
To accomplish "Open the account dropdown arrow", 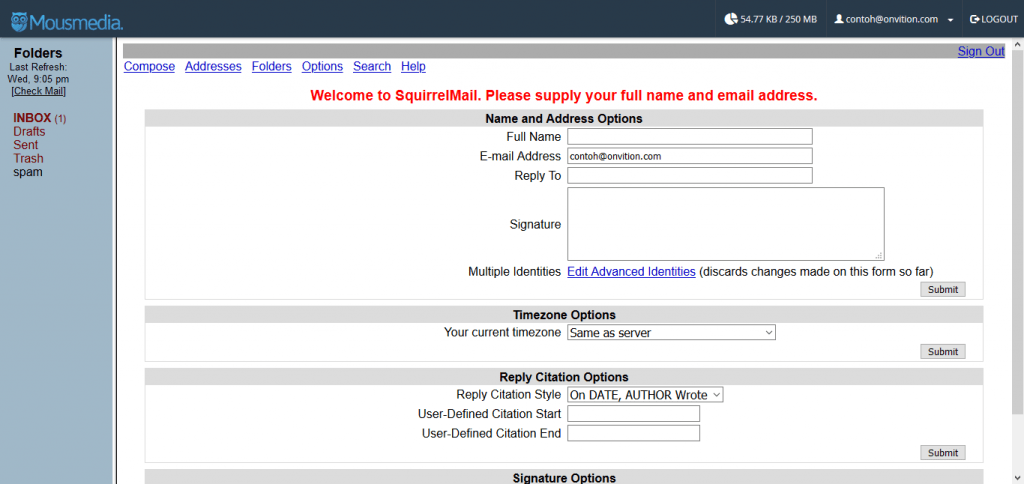I will [950, 20].
